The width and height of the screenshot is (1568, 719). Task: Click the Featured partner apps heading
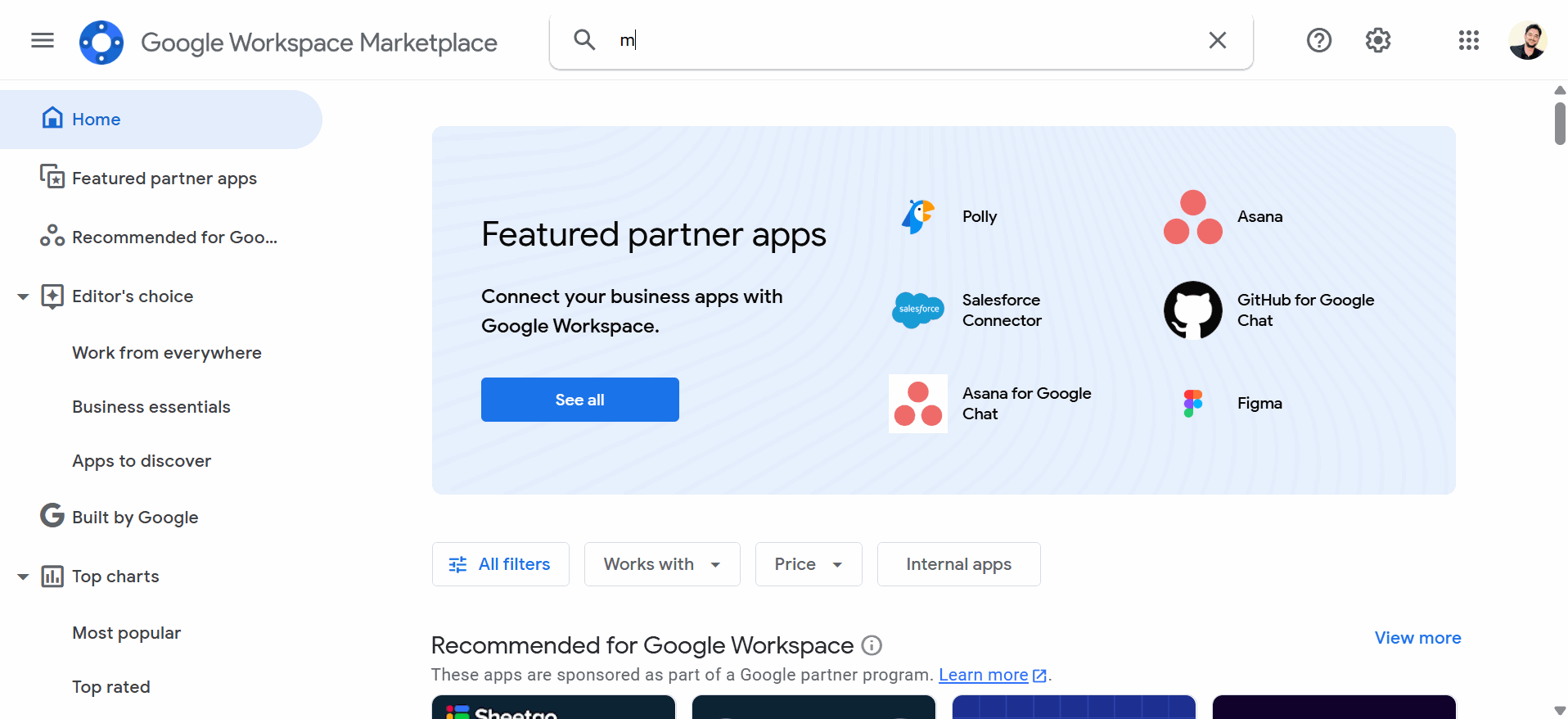coord(654,235)
